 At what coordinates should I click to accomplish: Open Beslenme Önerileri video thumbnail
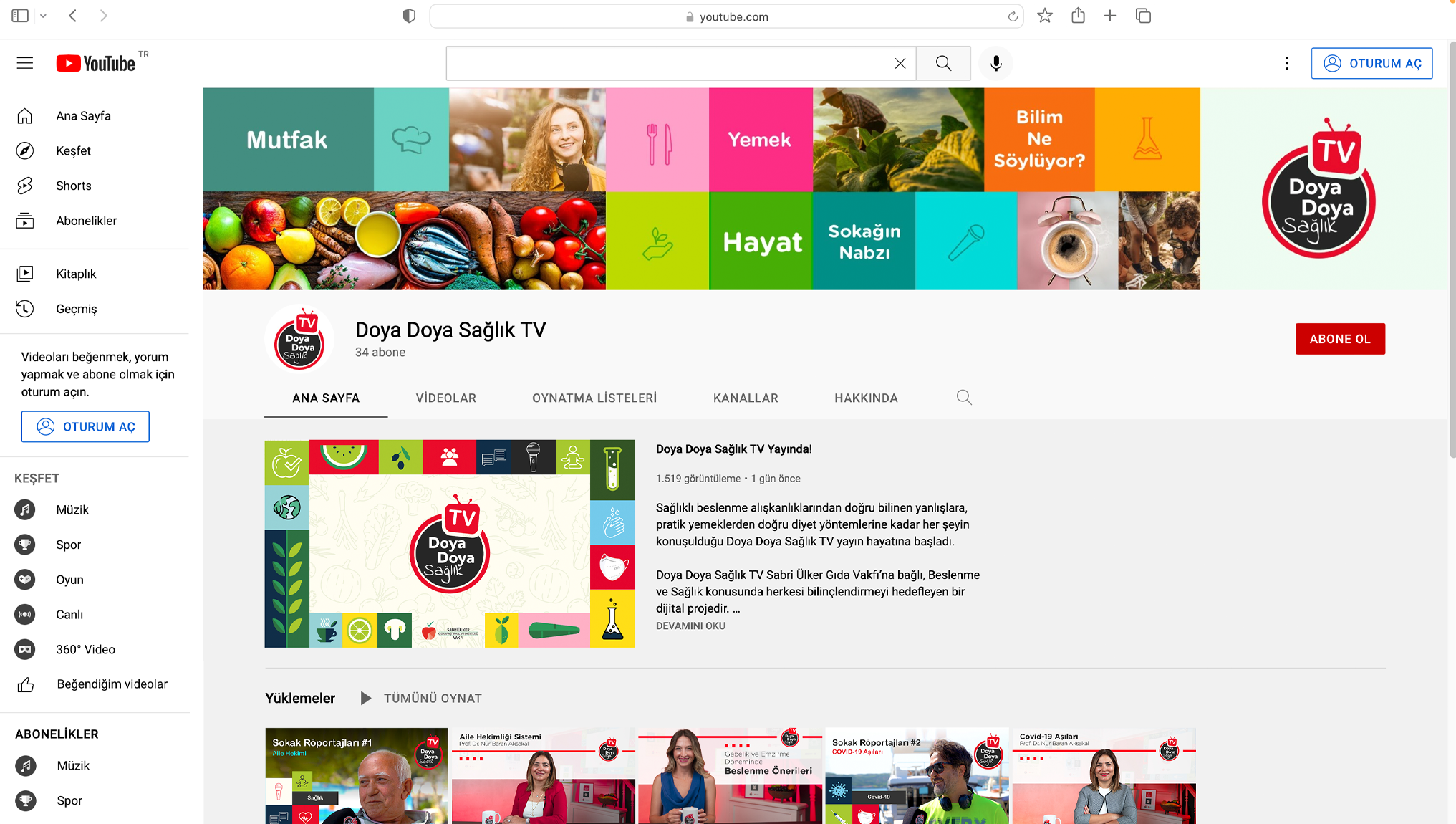pos(730,776)
